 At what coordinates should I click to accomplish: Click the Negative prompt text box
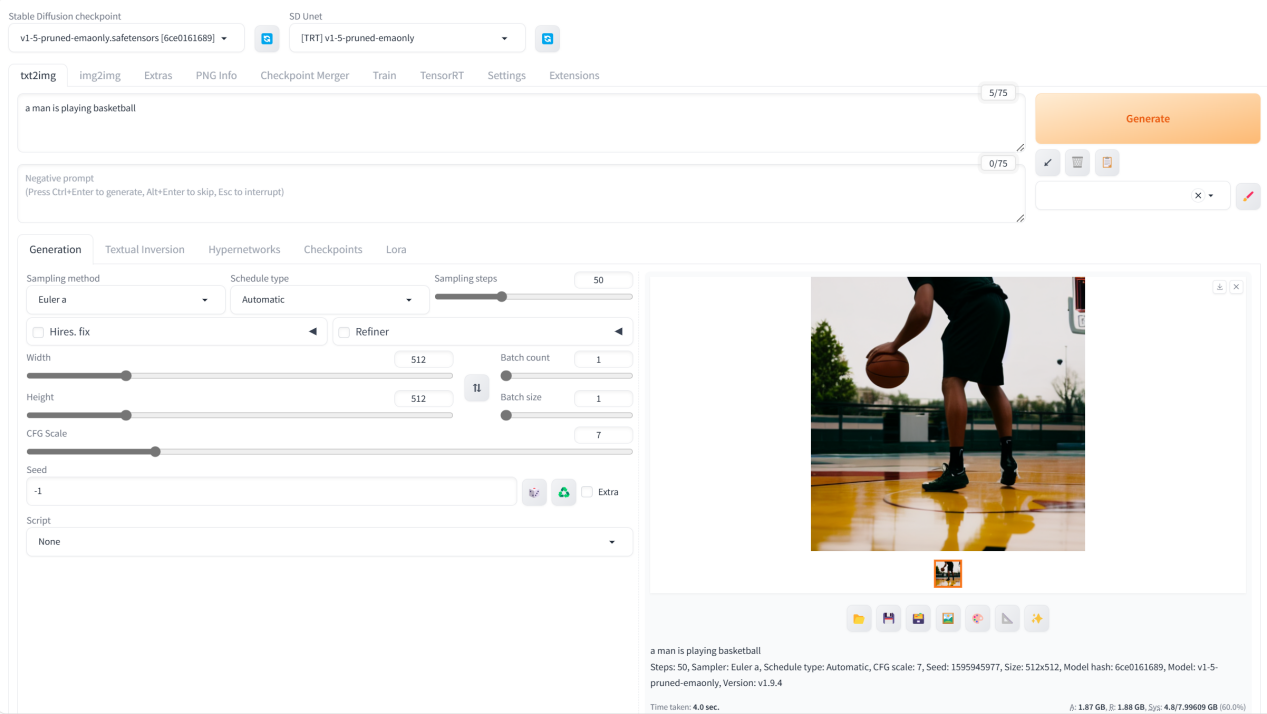coord(521,194)
